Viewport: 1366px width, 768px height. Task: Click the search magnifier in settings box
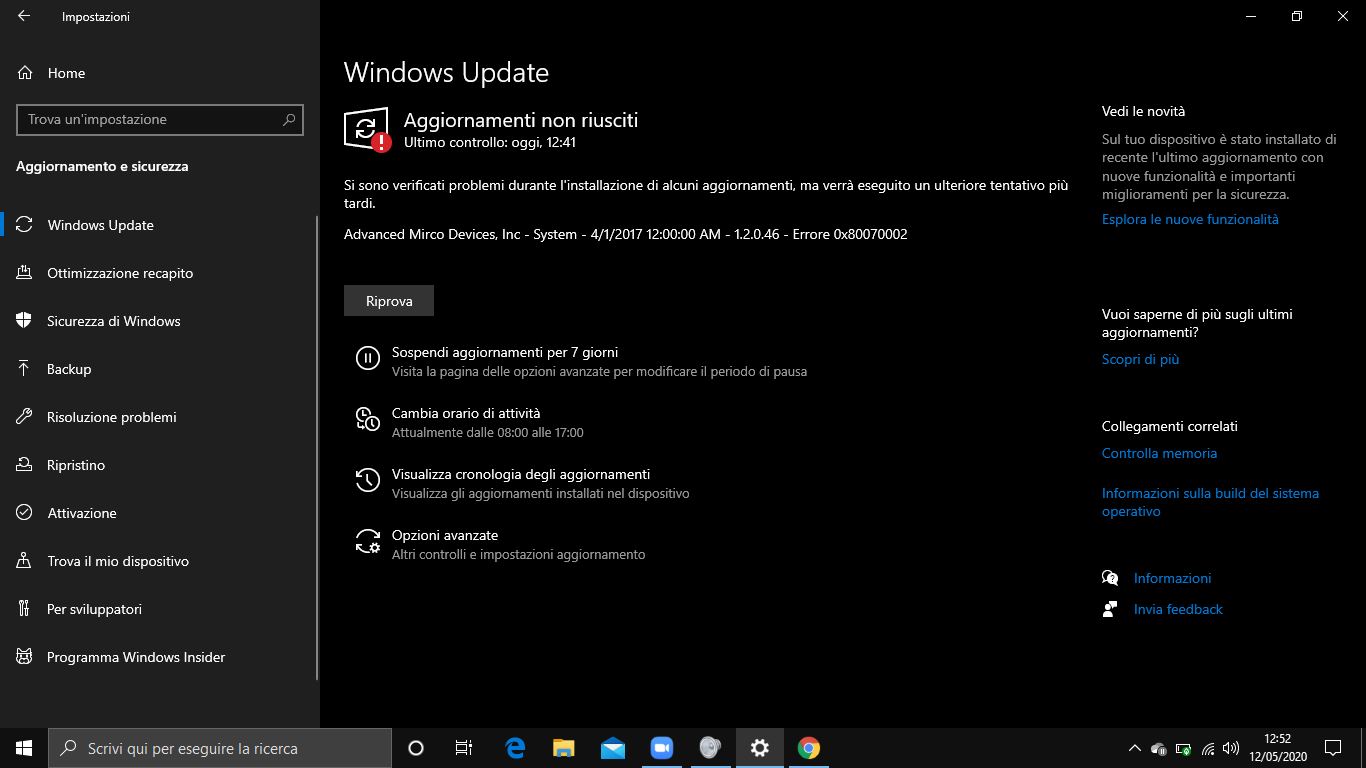[289, 119]
